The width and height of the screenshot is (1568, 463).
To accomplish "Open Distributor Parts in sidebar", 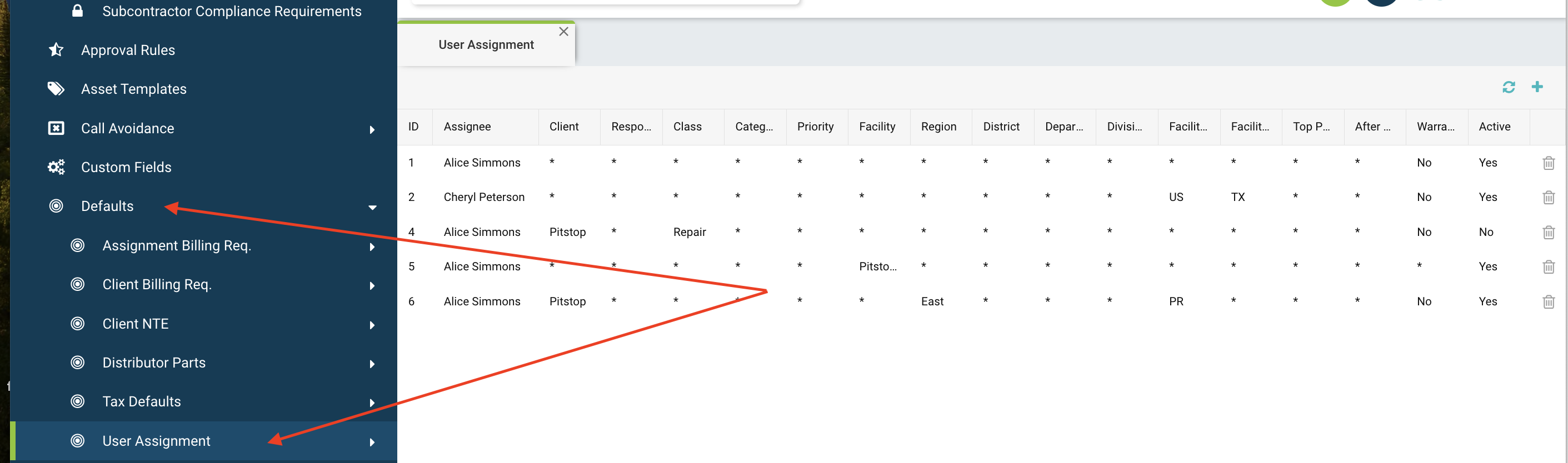I will 153,363.
